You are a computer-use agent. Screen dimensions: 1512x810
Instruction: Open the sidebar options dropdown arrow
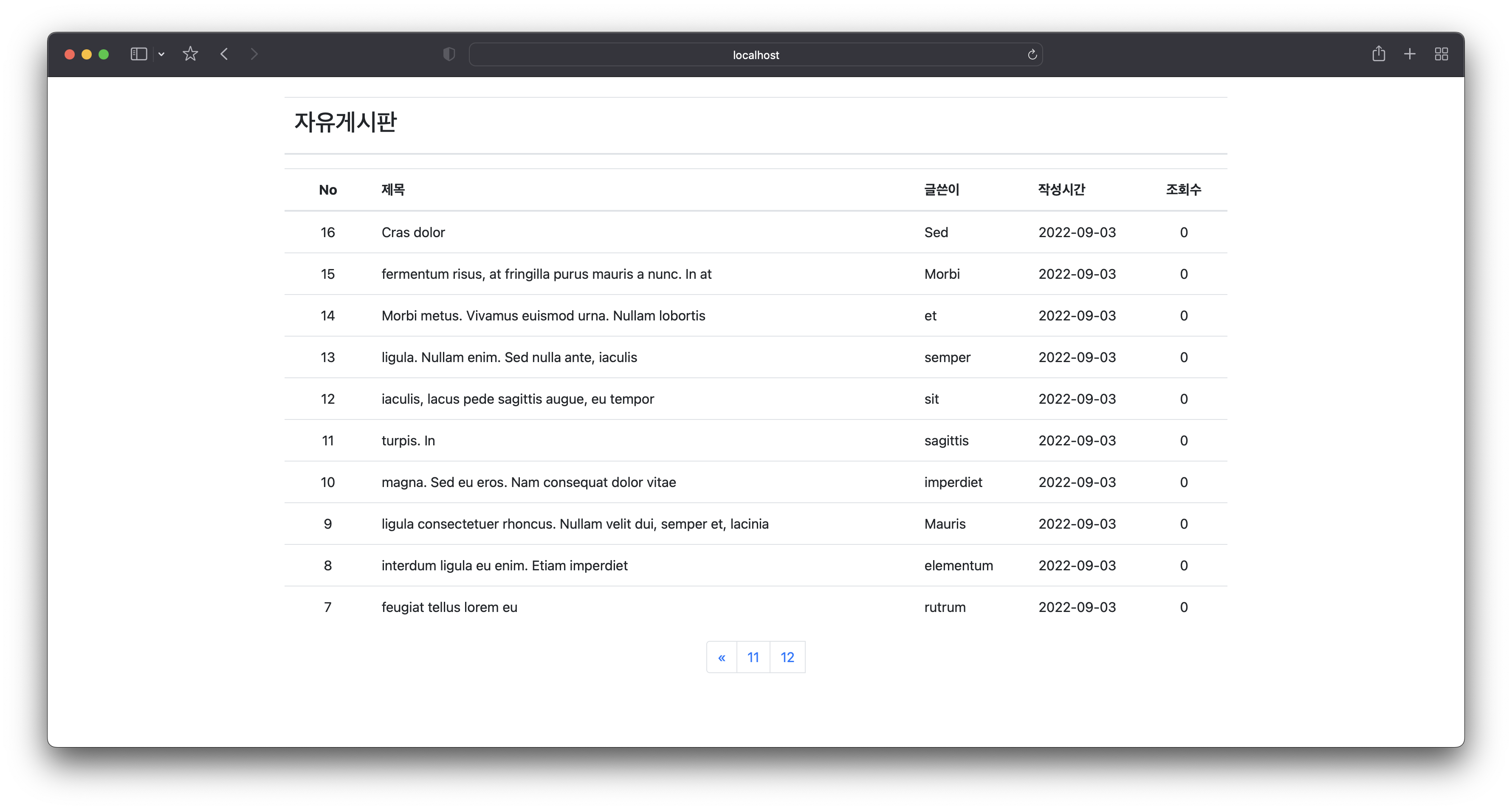click(x=161, y=55)
